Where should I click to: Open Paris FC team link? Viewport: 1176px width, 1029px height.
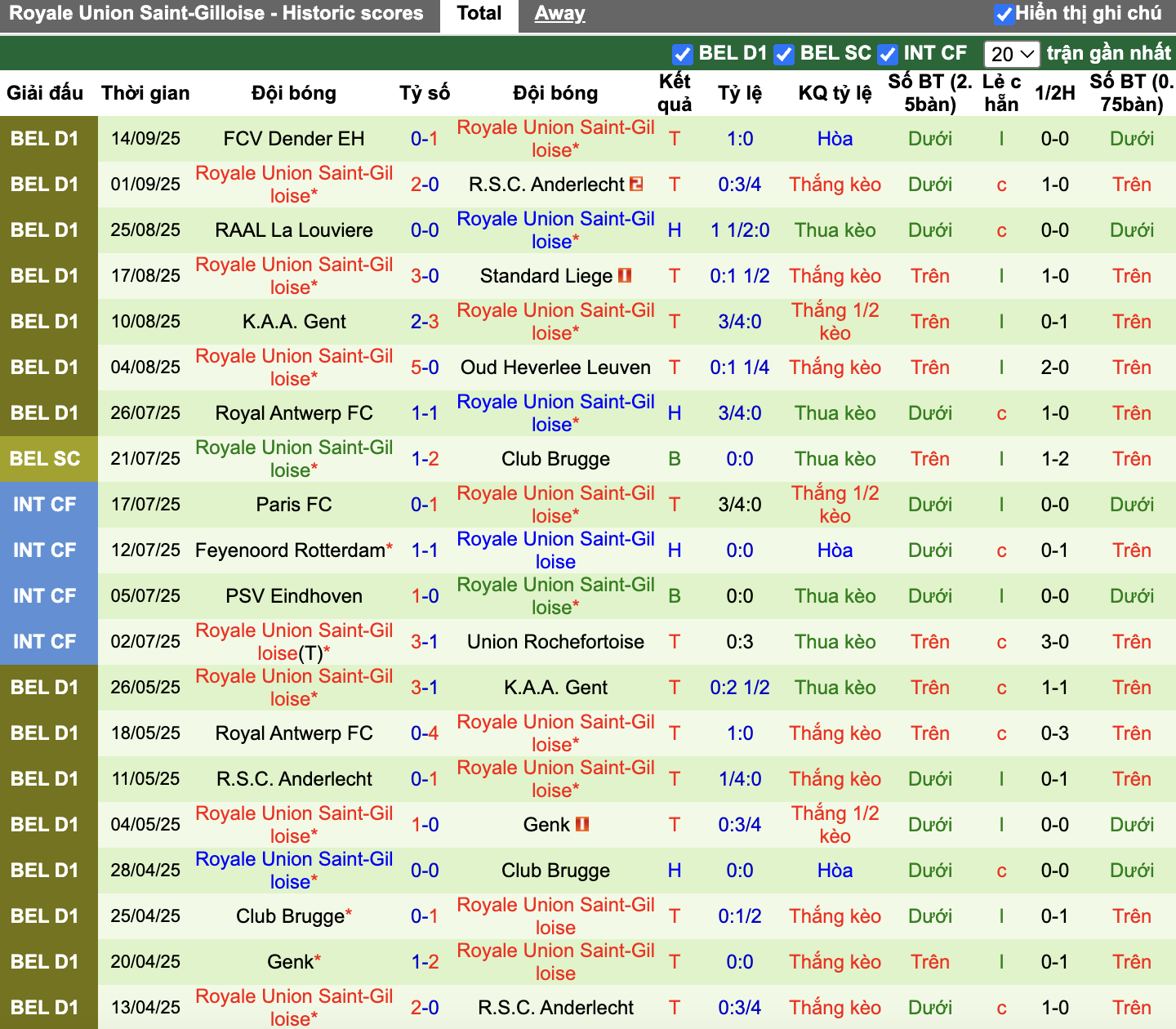coord(294,505)
